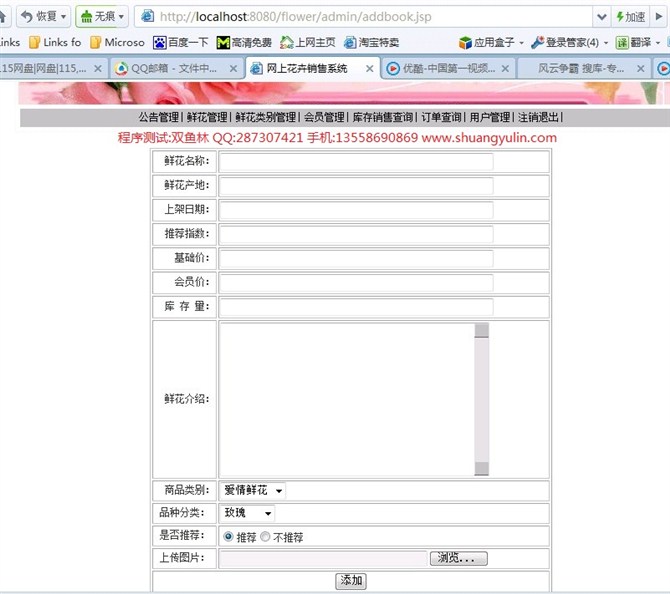This screenshot has width=670, height=594.
Task: Click the 鲜花名称 input field
Action: (356, 162)
